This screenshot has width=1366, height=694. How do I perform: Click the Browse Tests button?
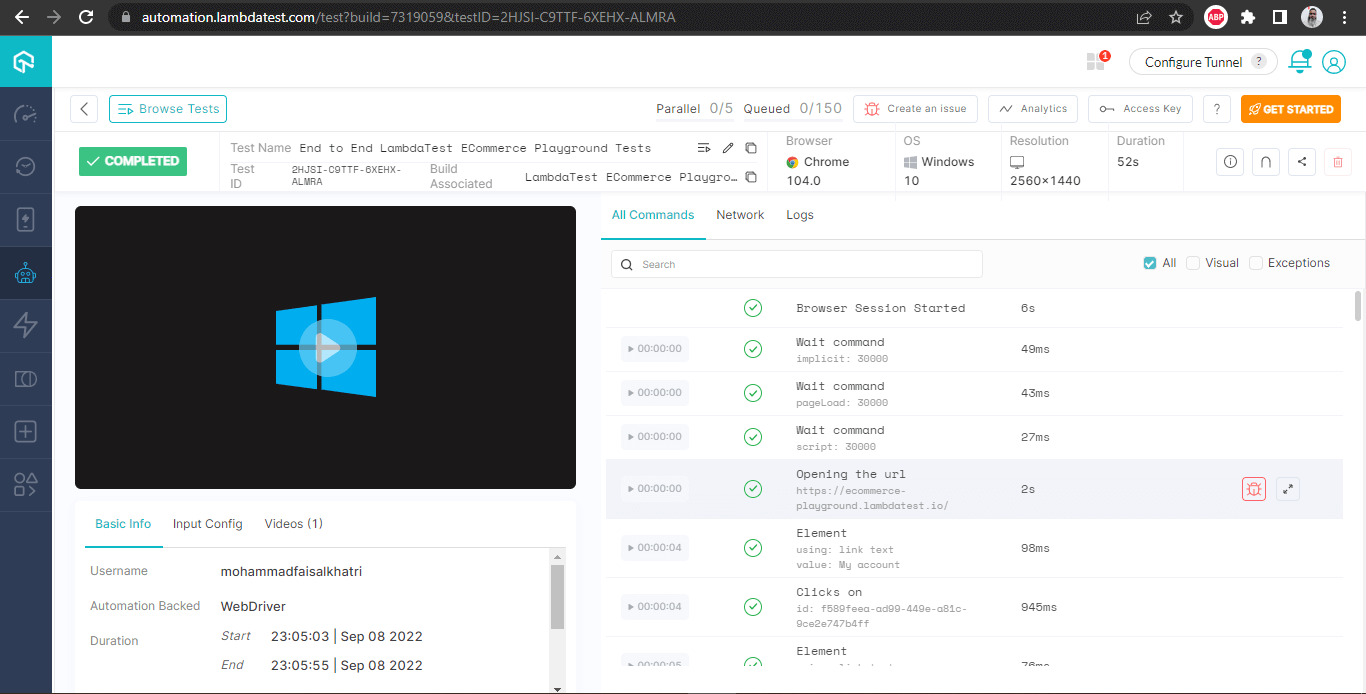click(167, 108)
